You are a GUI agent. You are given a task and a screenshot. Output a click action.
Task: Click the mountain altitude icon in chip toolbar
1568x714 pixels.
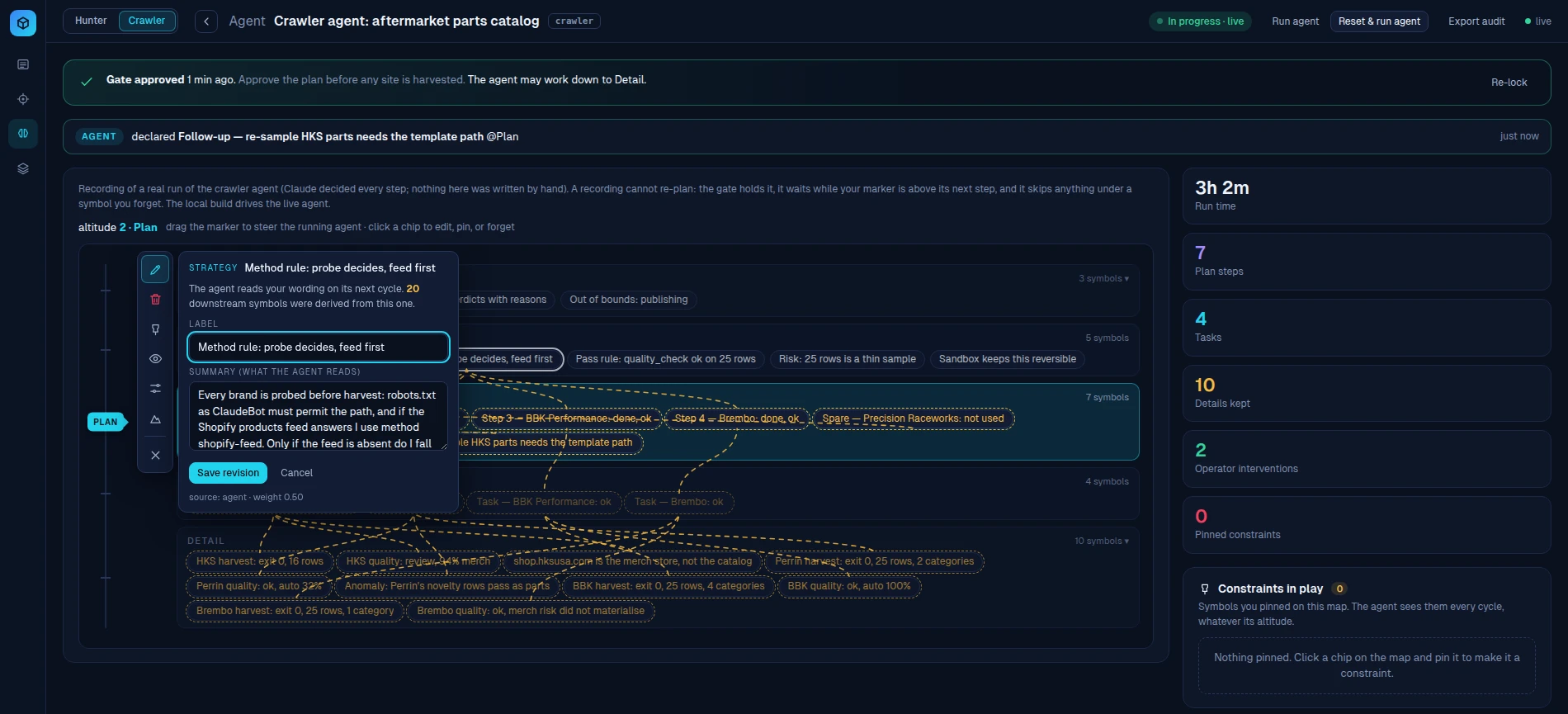tap(155, 419)
